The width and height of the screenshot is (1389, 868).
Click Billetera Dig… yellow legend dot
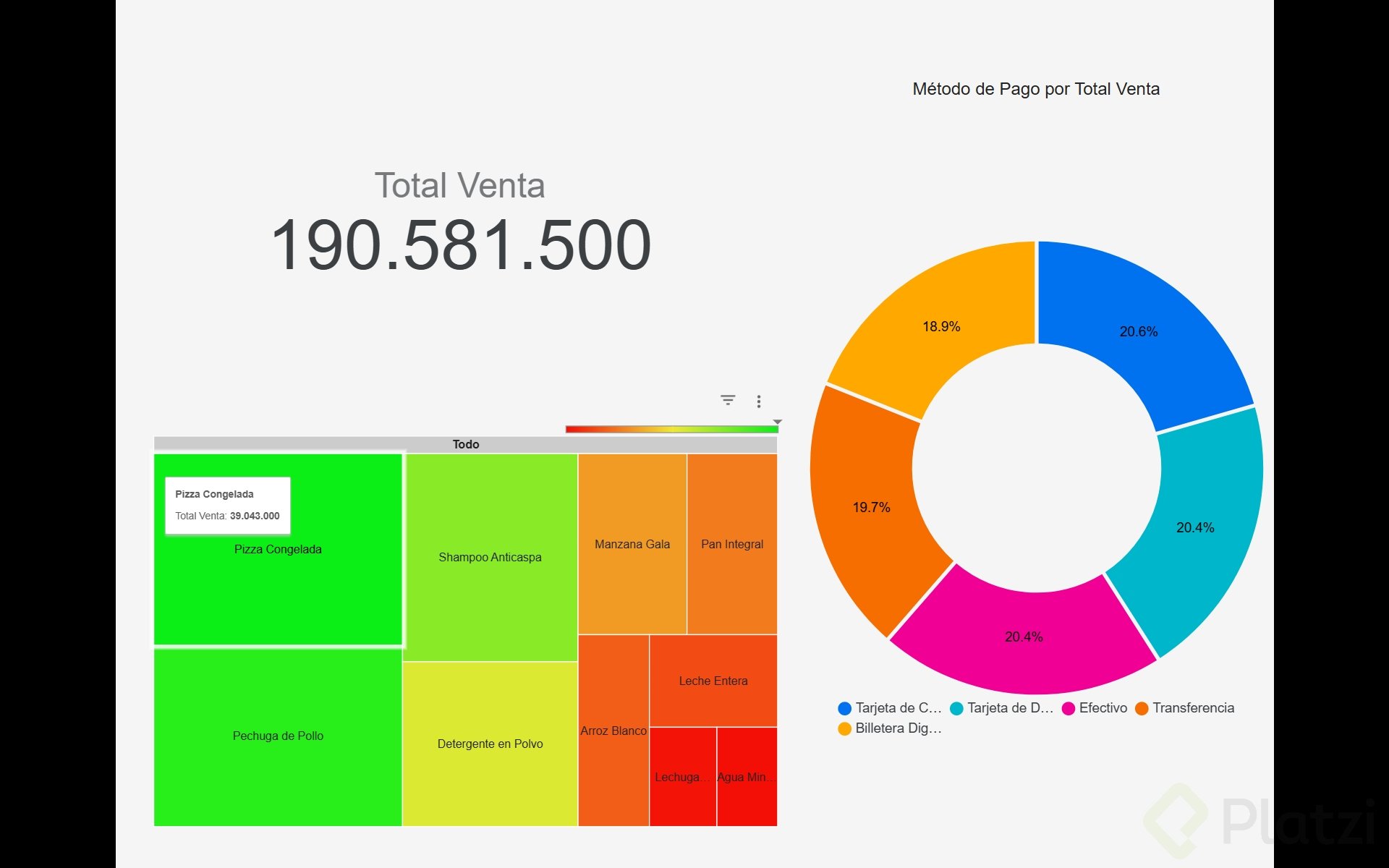coord(844,728)
